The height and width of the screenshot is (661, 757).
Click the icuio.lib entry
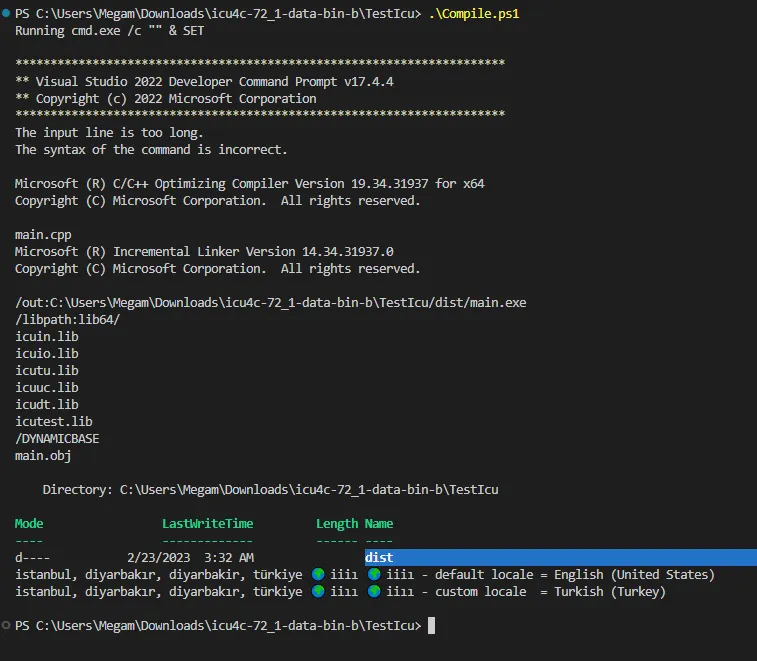tap(47, 353)
